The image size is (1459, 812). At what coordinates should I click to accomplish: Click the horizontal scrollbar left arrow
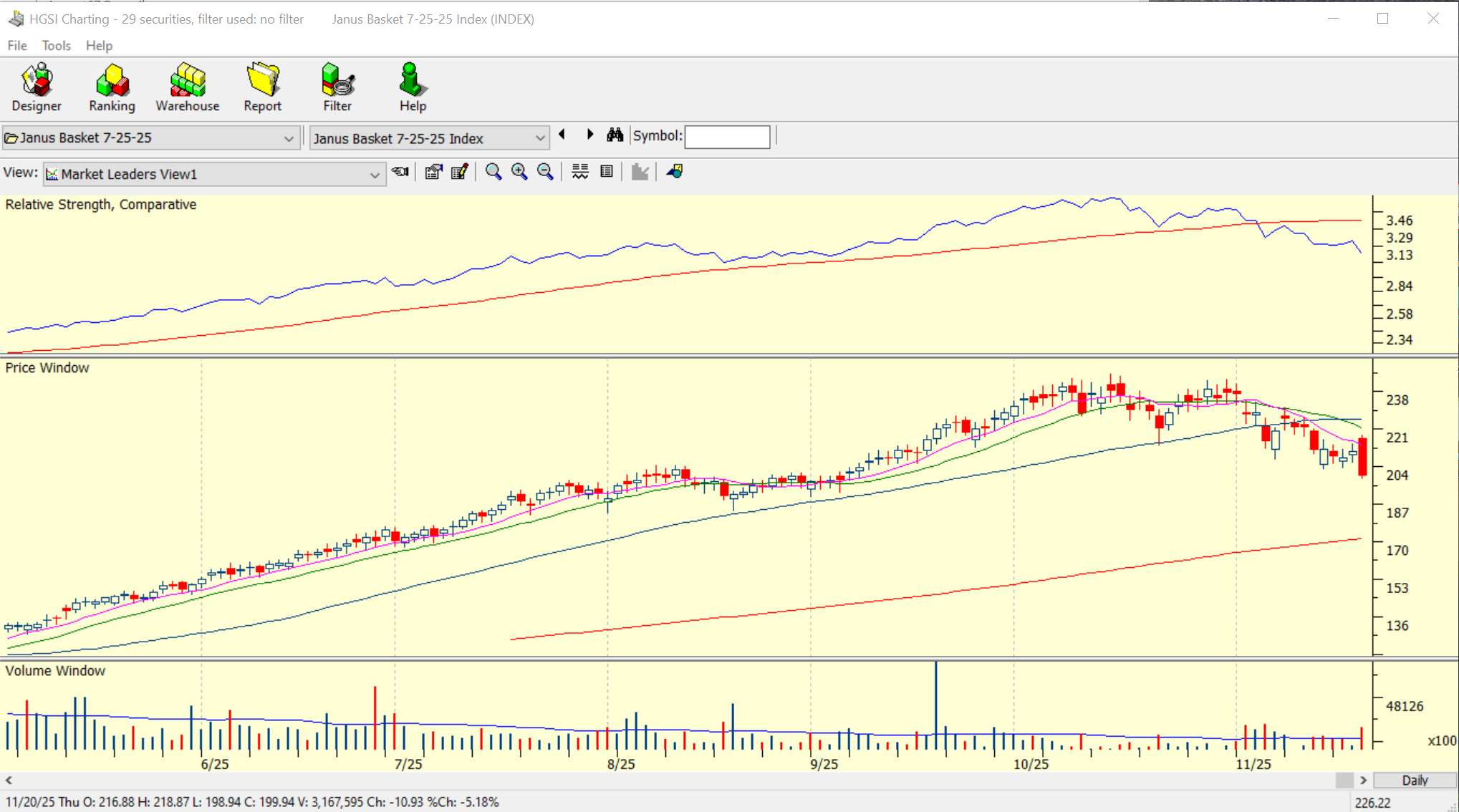tap(9, 780)
